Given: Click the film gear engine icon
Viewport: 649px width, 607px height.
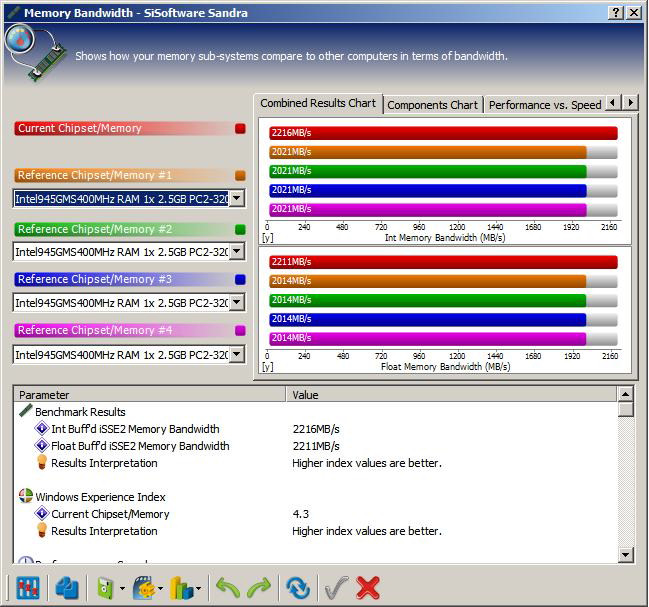Looking at the screenshot, I should [x=144, y=588].
